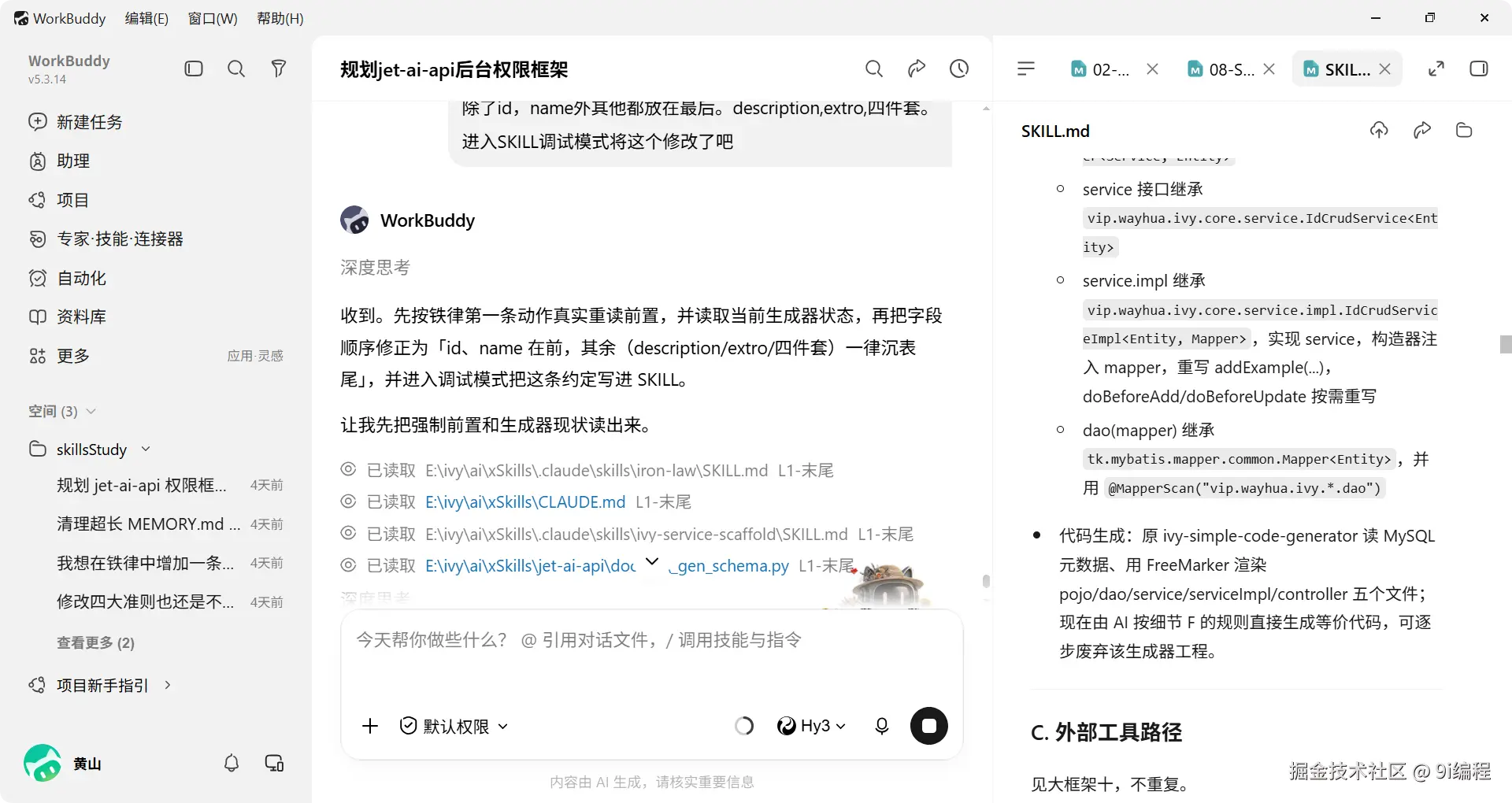Open the _gen_schema.py file link
This screenshot has width=1512, height=803.
[728, 566]
